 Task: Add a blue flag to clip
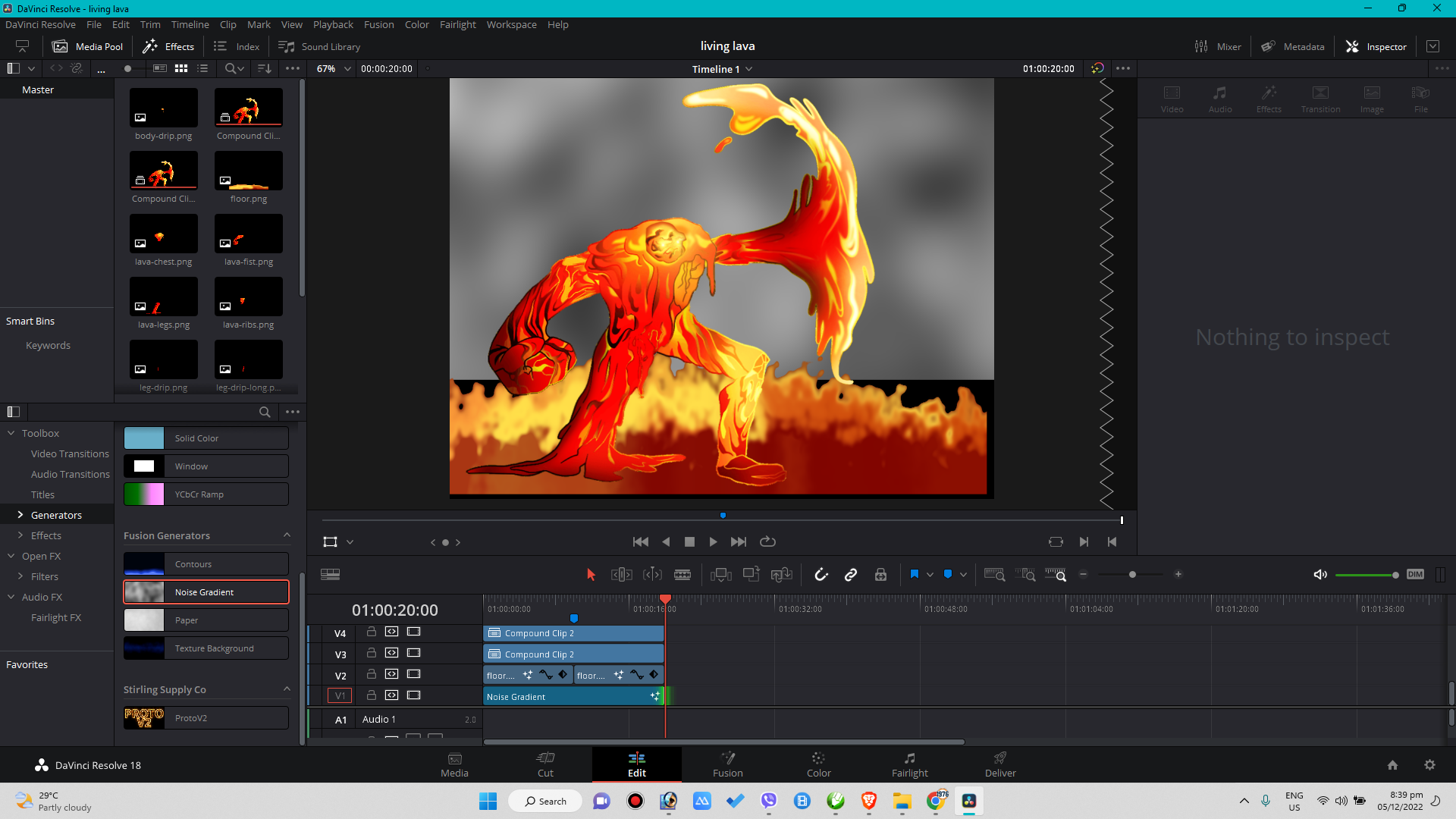(x=915, y=575)
